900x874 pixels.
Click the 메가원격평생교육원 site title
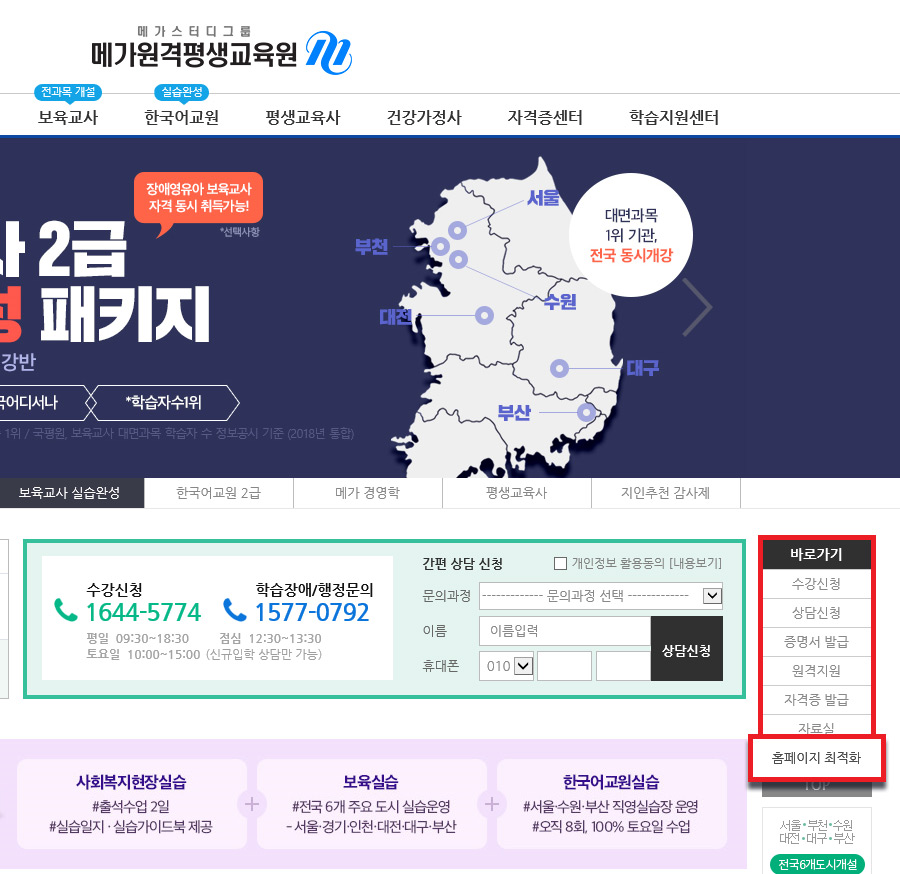(194, 54)
